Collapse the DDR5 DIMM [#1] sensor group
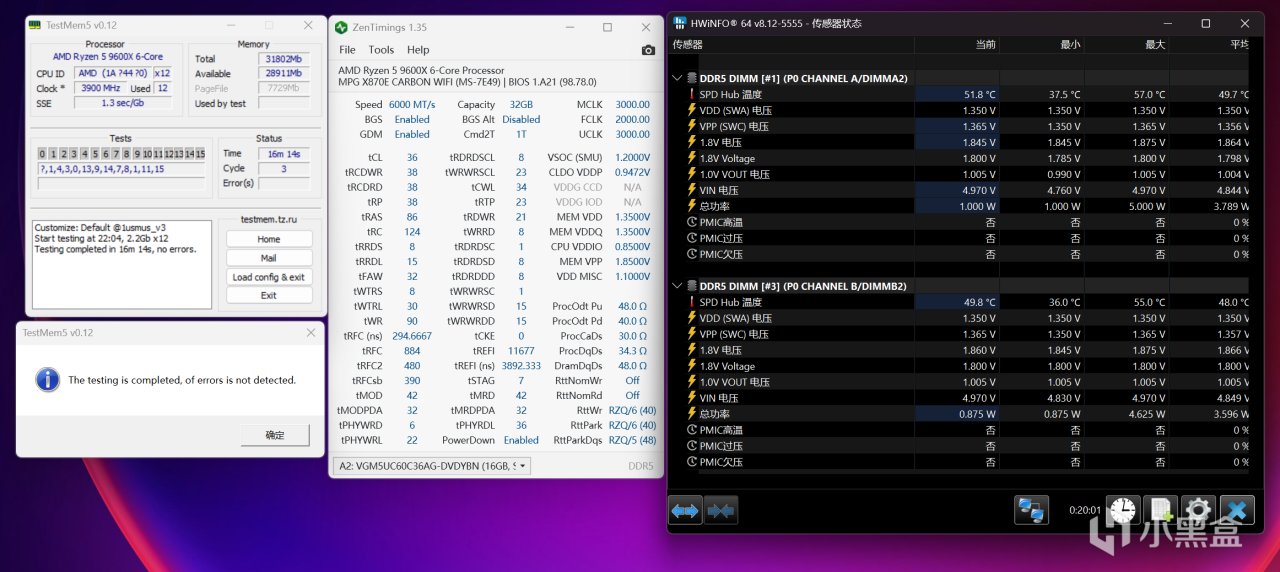This screenshot has width=1280, height=572. pos(677,78)
